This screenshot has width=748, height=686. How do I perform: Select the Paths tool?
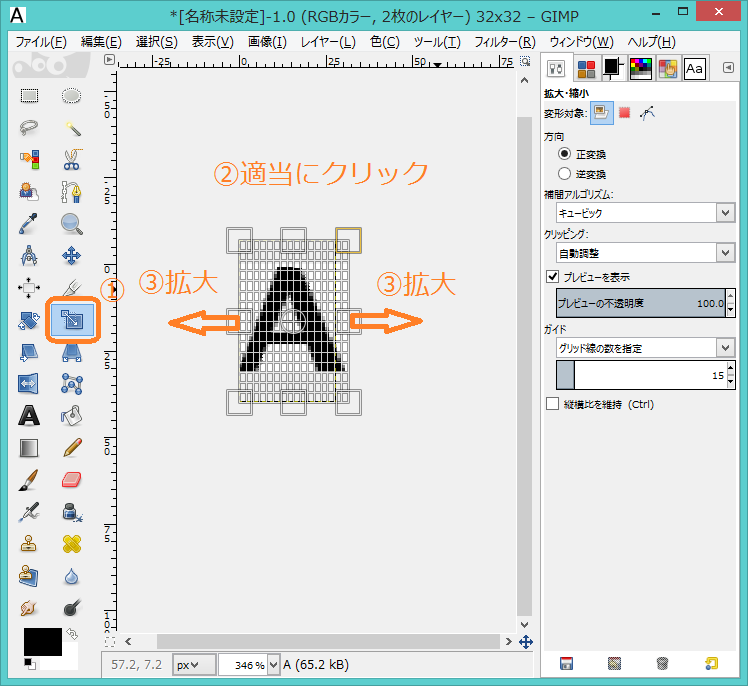(72, 192)
